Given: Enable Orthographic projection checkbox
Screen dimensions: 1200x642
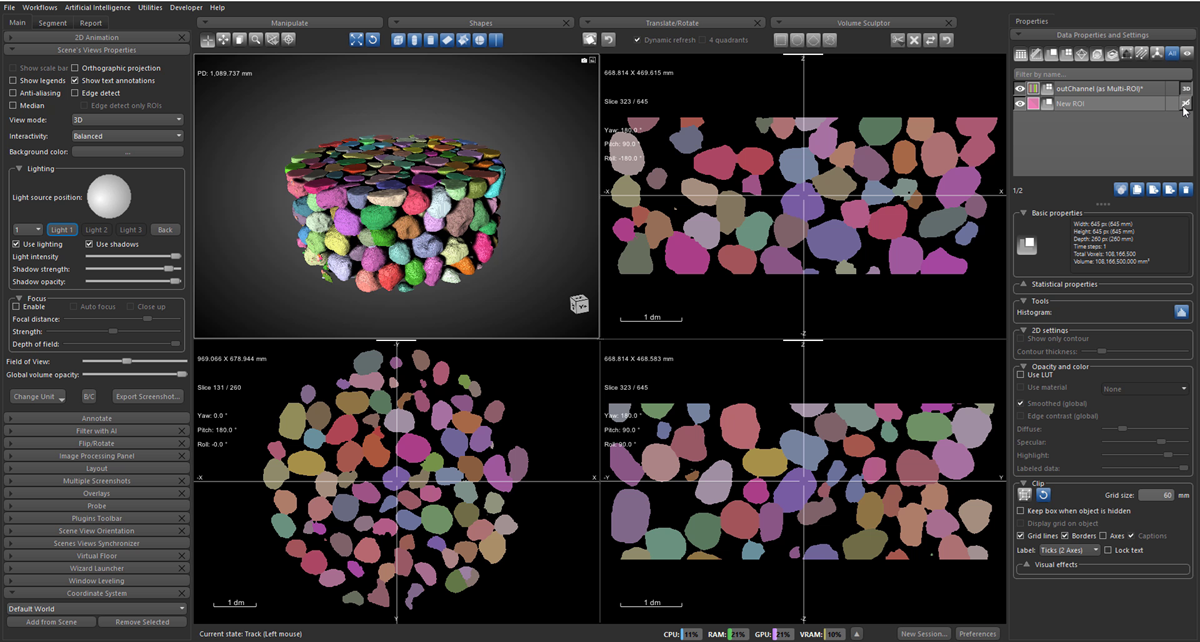Looking at the screenshot, I should pyautogui.click(x=76, y=68).
